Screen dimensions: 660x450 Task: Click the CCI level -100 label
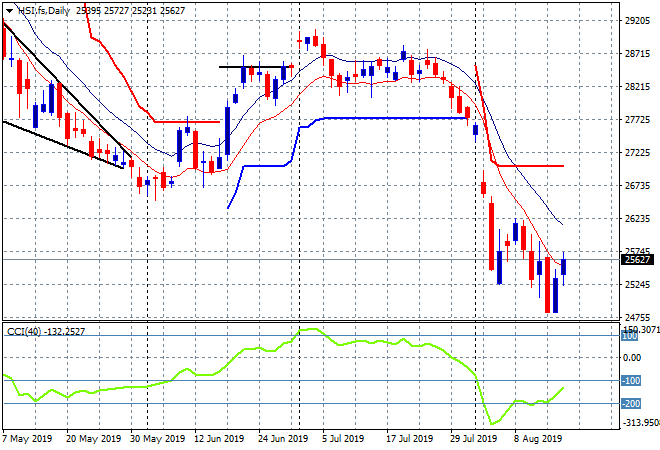[631, 381]
